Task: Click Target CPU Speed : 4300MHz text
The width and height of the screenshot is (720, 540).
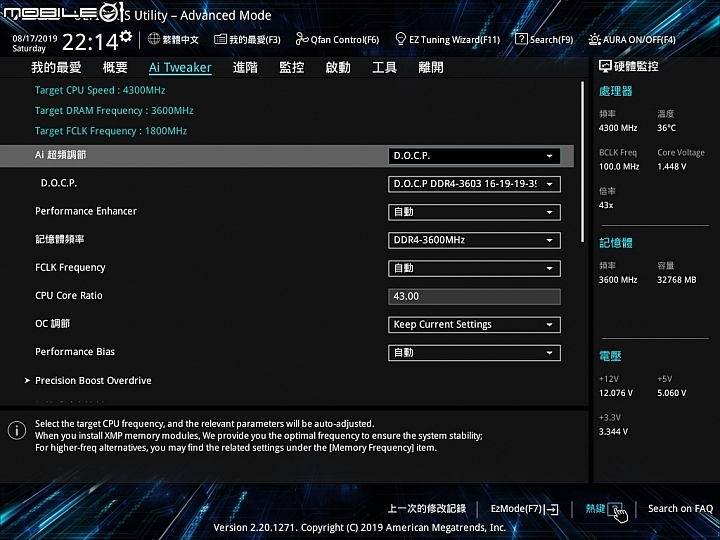Action: (x=100, y=90)
